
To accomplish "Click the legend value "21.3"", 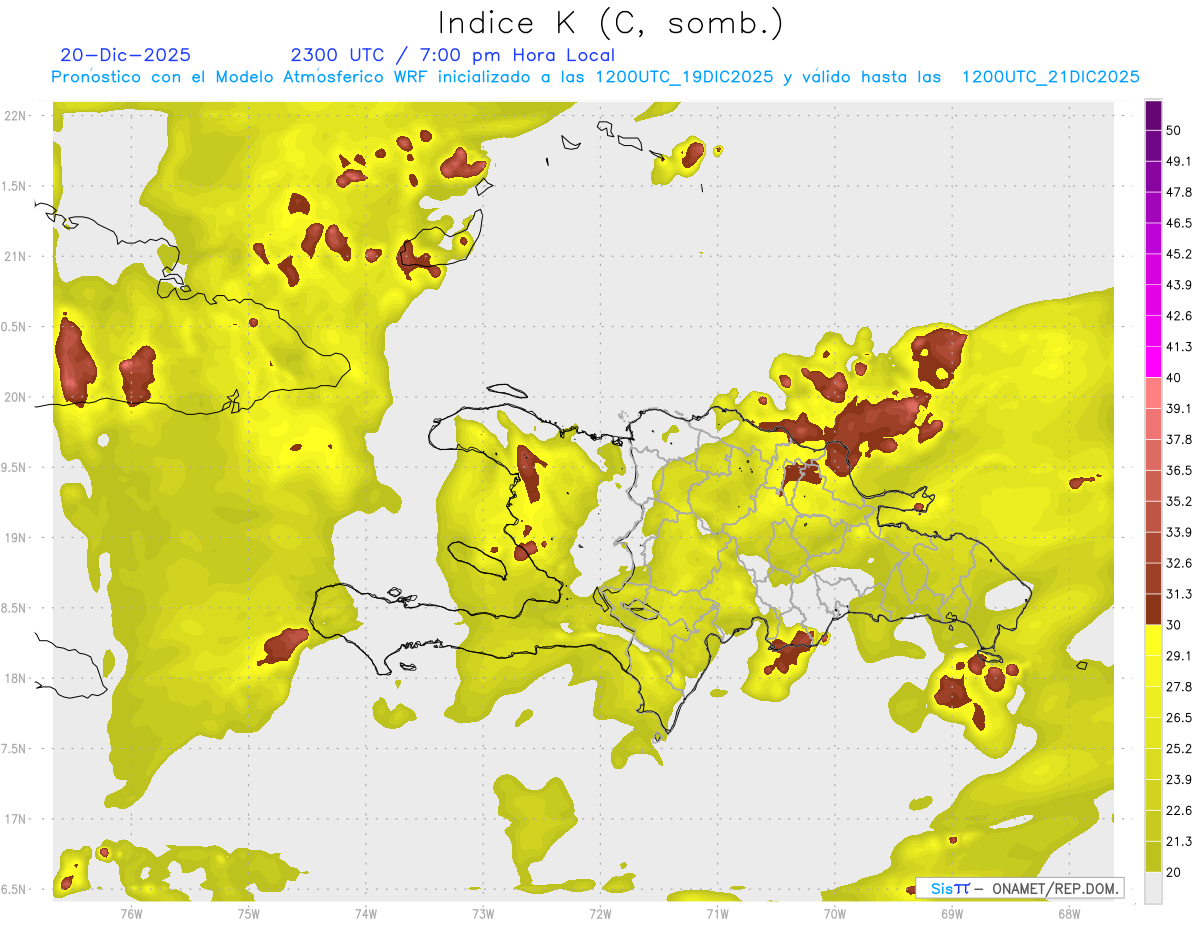I will (1179, 843).
